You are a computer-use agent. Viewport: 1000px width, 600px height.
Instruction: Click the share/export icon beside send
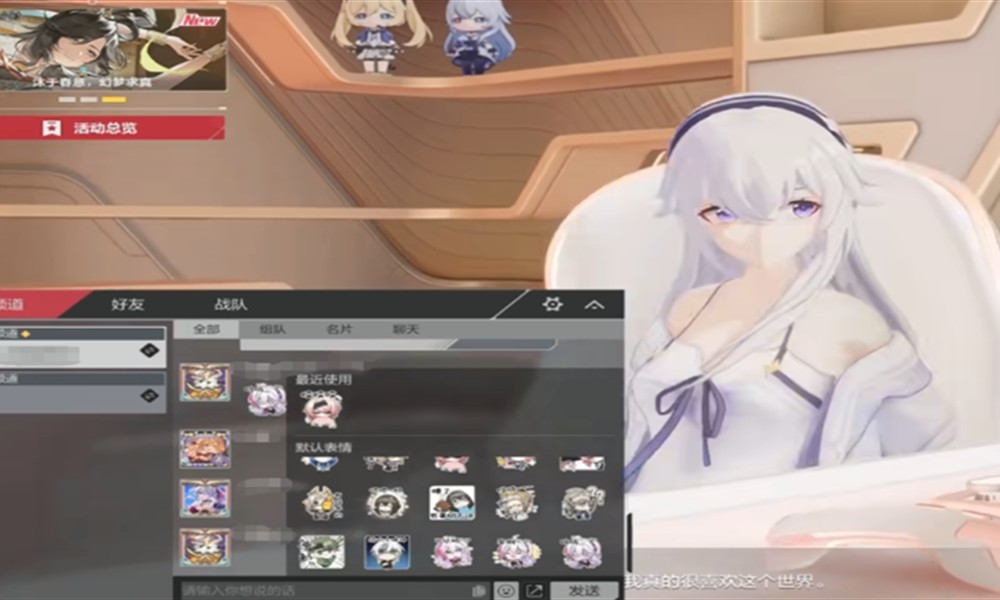click(534, 590)
